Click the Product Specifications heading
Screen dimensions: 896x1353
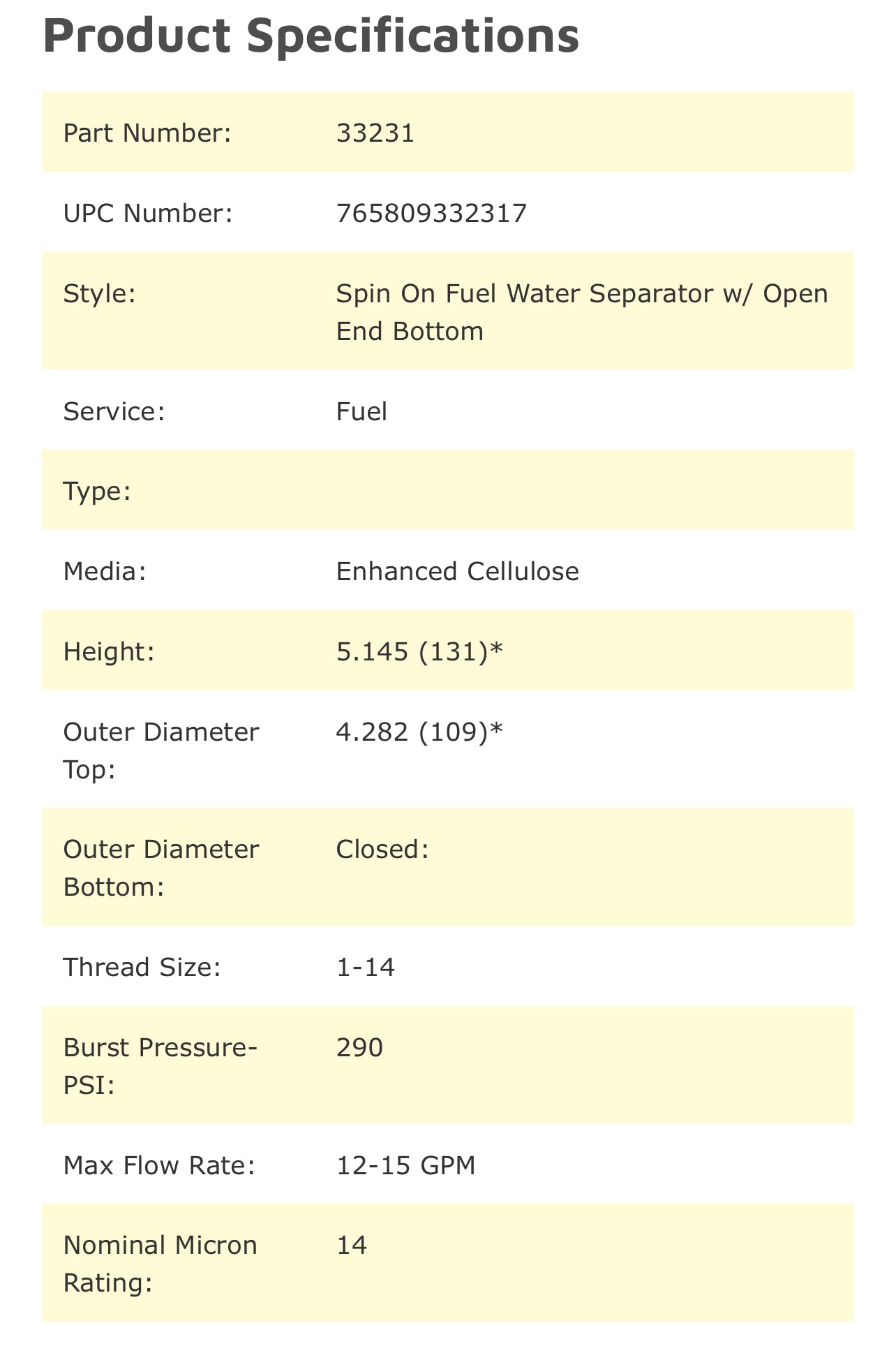pyautogui.click(x=311, y=35)
